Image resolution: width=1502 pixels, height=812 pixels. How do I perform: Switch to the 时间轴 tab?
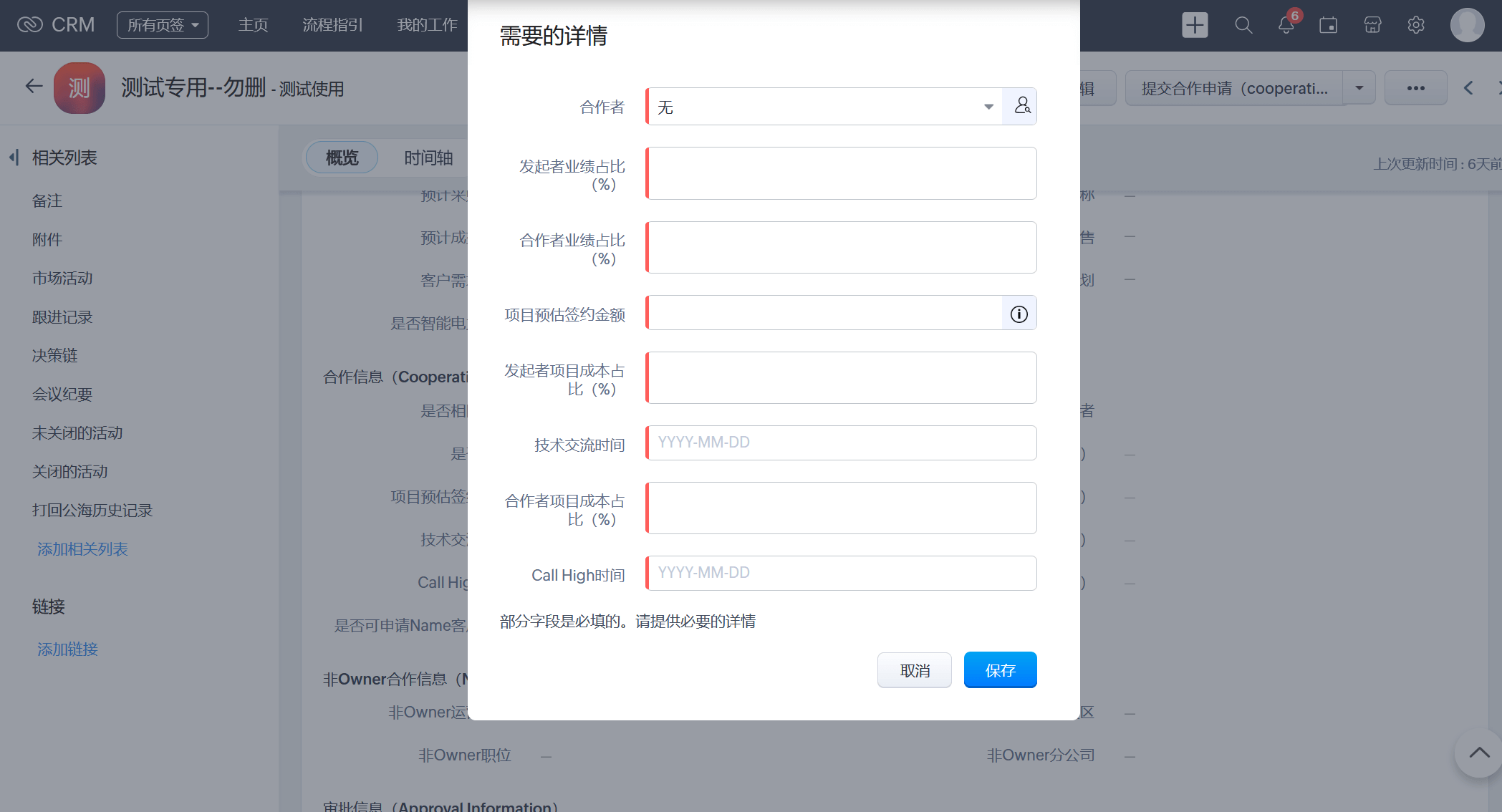coord(428,158)
